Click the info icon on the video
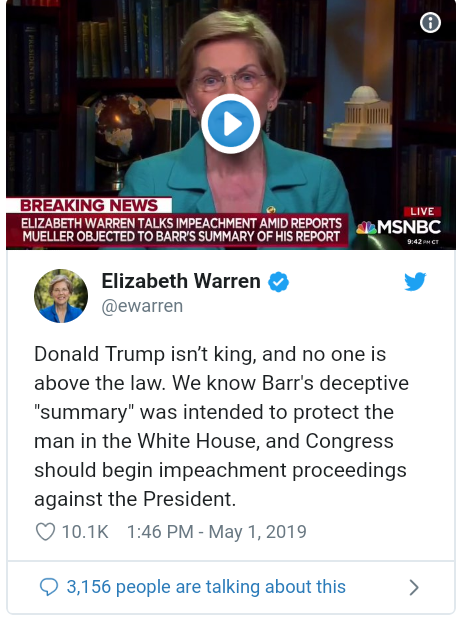463x618 pixels. (x=430, y=23)
